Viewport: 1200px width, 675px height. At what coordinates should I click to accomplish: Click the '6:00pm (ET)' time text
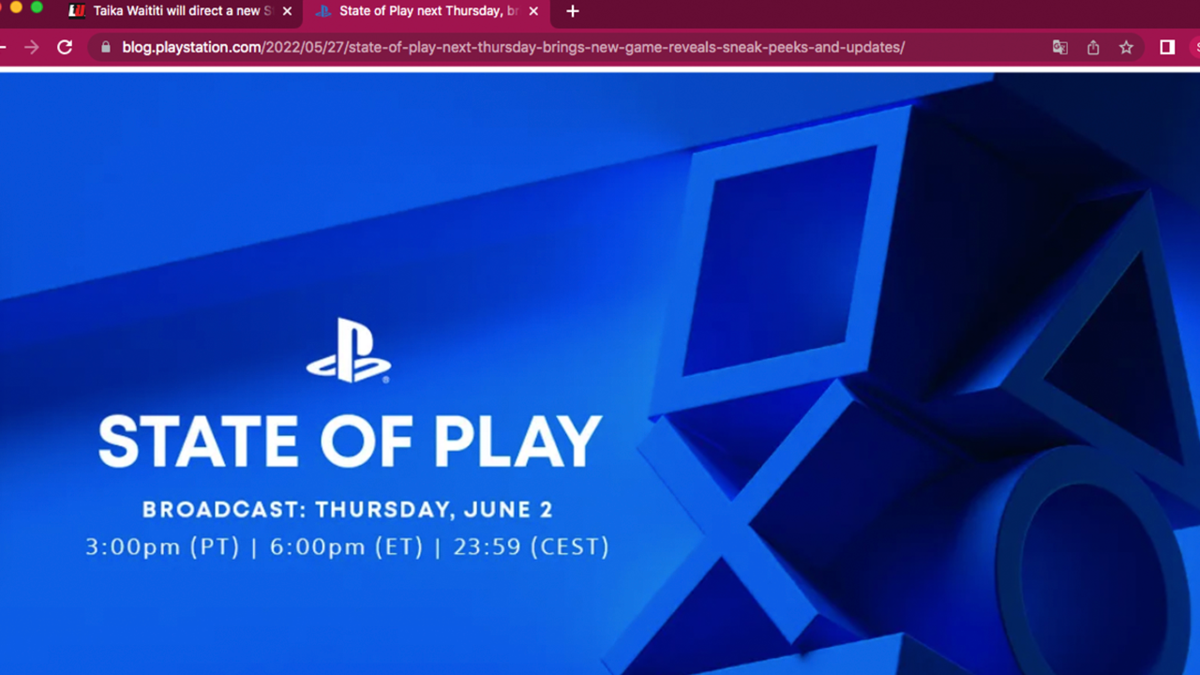pos(347,547)
